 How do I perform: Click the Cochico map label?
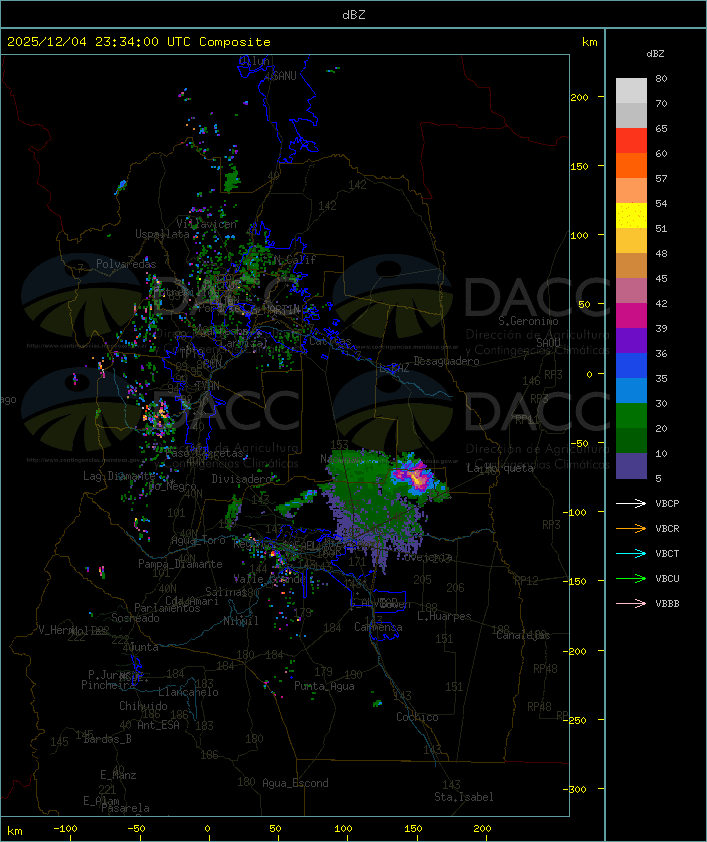(417, 717)
